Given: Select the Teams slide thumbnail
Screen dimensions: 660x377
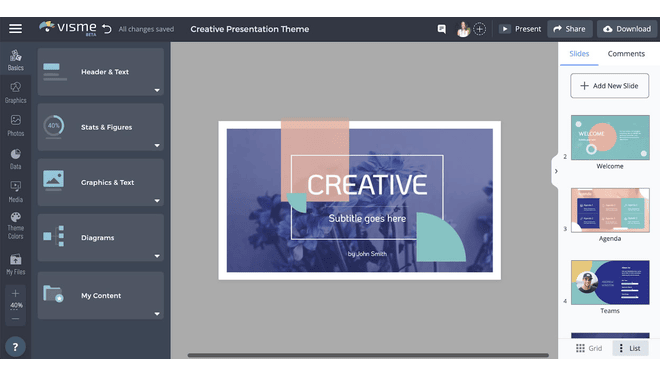Looking at the screenshot, I should click(x=610, y=282).
